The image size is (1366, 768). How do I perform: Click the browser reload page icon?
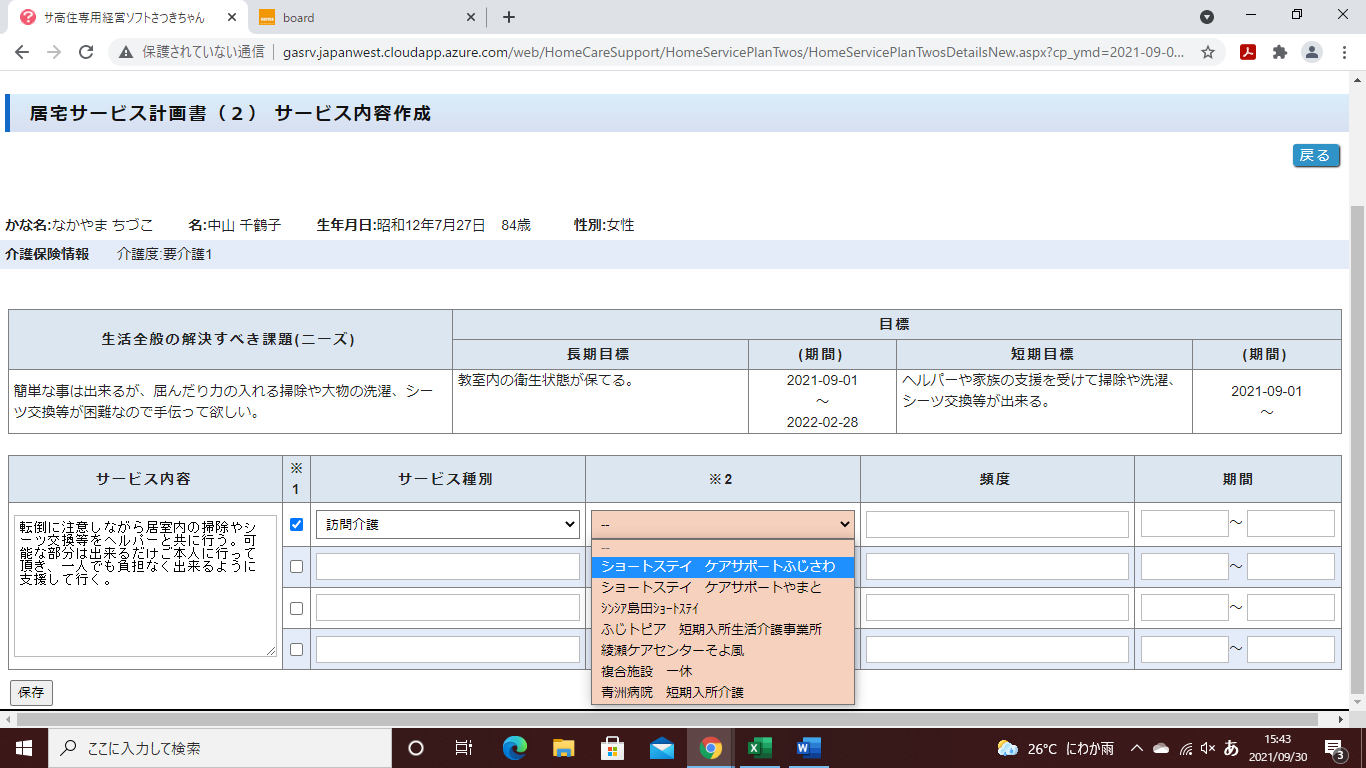pos(86,52)
